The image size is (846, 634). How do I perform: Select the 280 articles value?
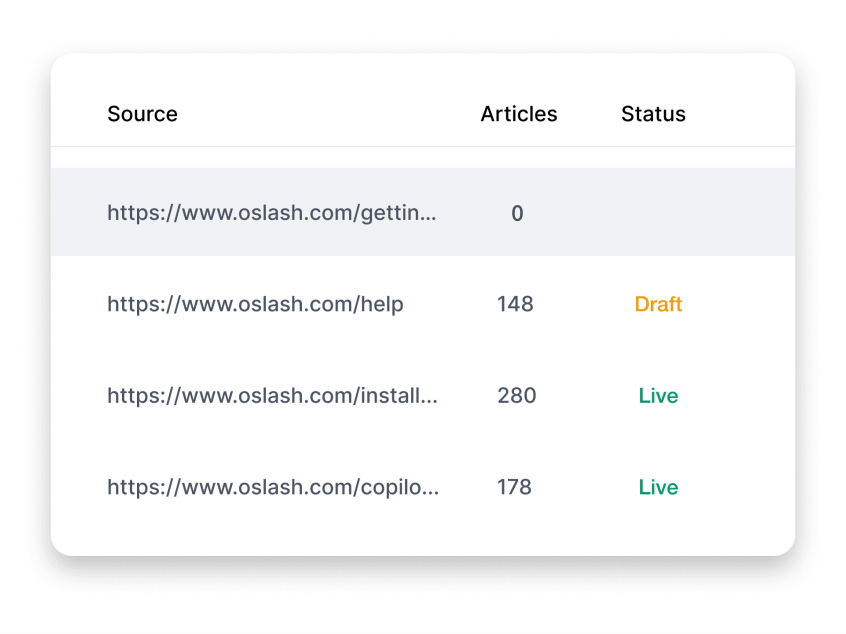click(x=516, y=396)
